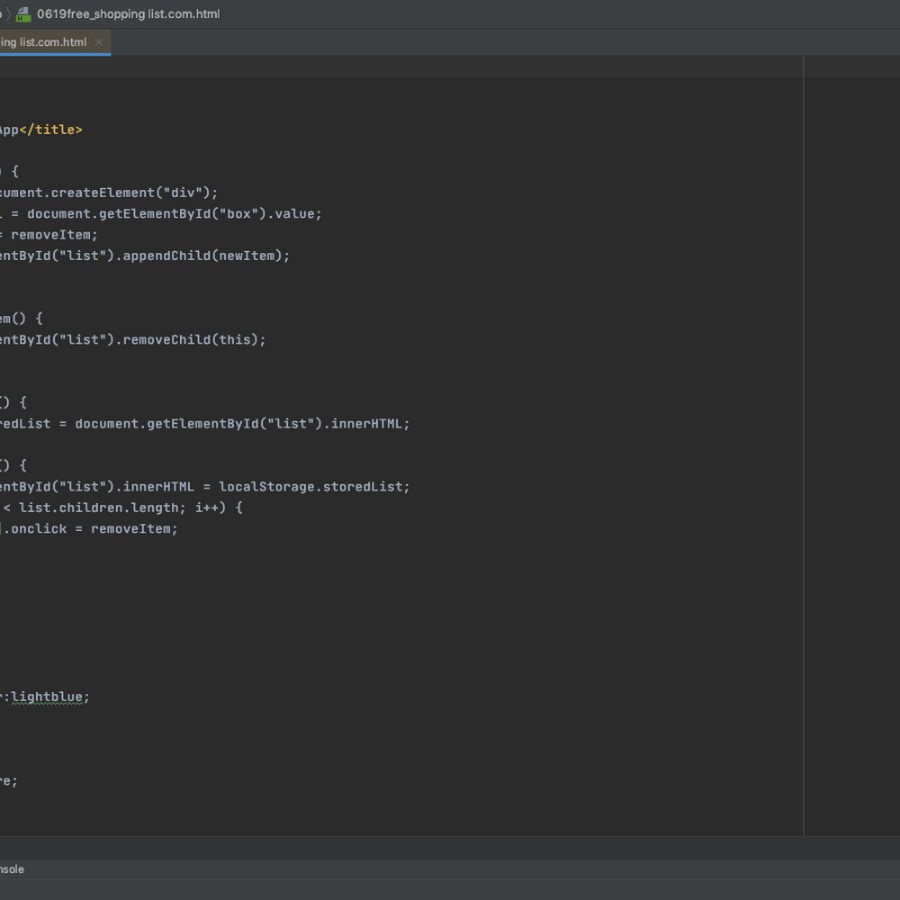Click the list.children.length loop line
The width and height of the screenshot is (900, 900).
coord(121,508)
